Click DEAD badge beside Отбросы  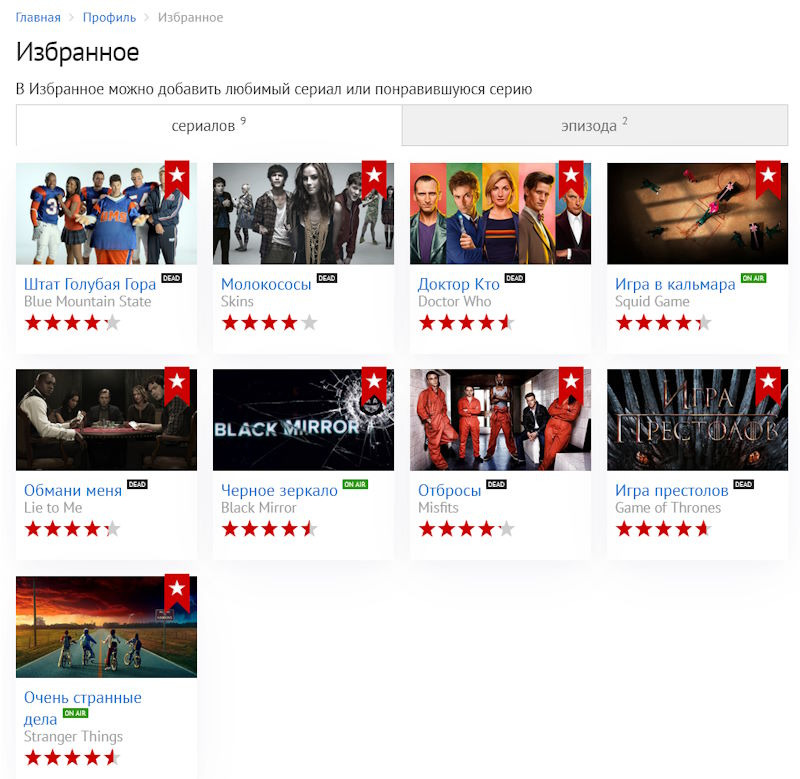tap(496, 484)
